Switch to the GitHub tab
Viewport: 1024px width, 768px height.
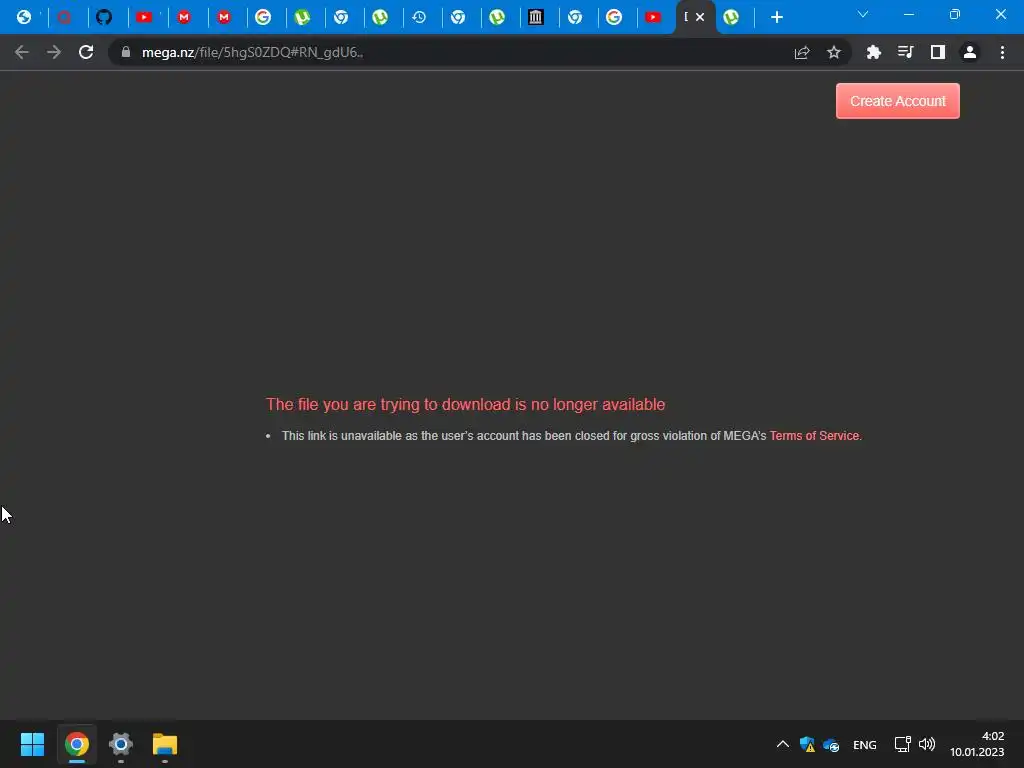tap(104, 17)
